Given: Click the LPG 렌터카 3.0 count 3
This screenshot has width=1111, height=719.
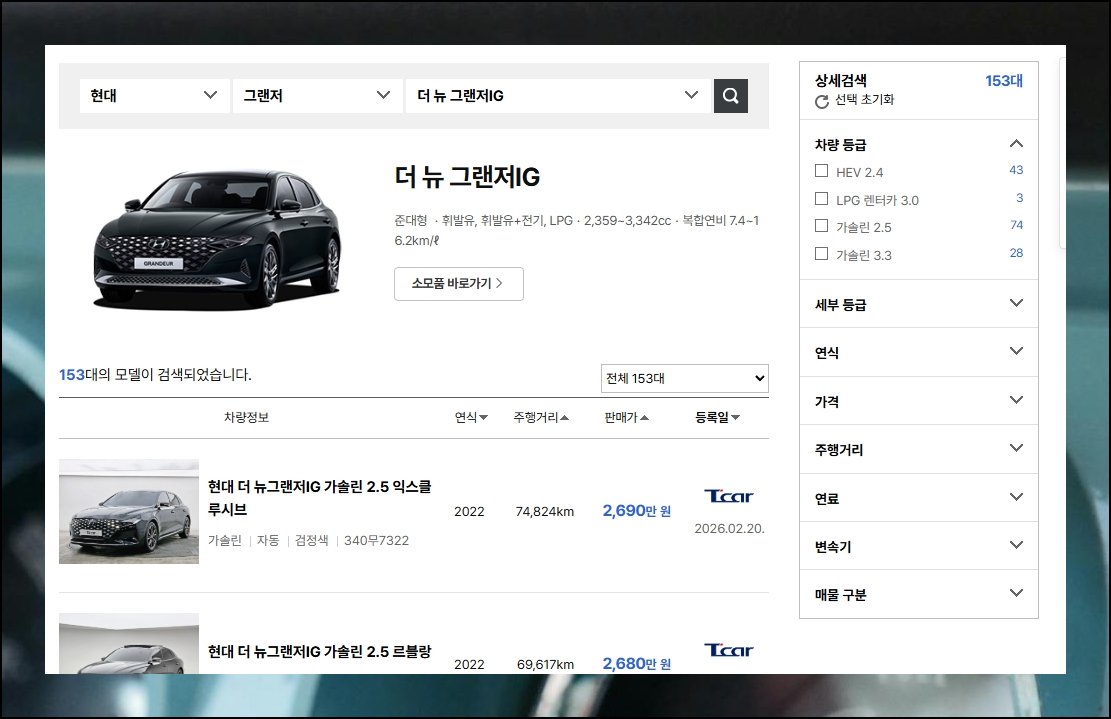Looking at the screenshot, I should coord(1020,198).
